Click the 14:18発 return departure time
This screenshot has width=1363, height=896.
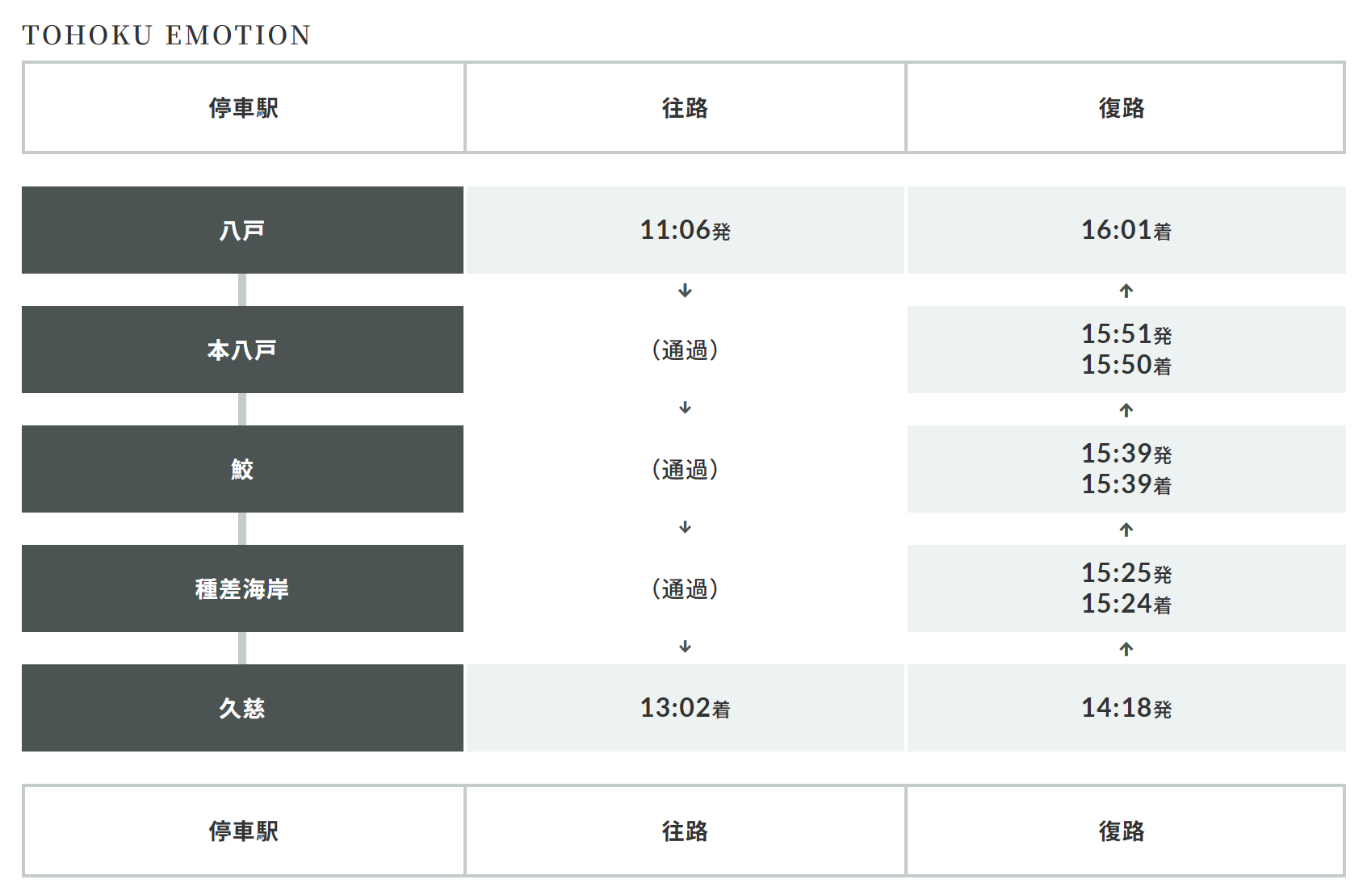point(1126,709)
